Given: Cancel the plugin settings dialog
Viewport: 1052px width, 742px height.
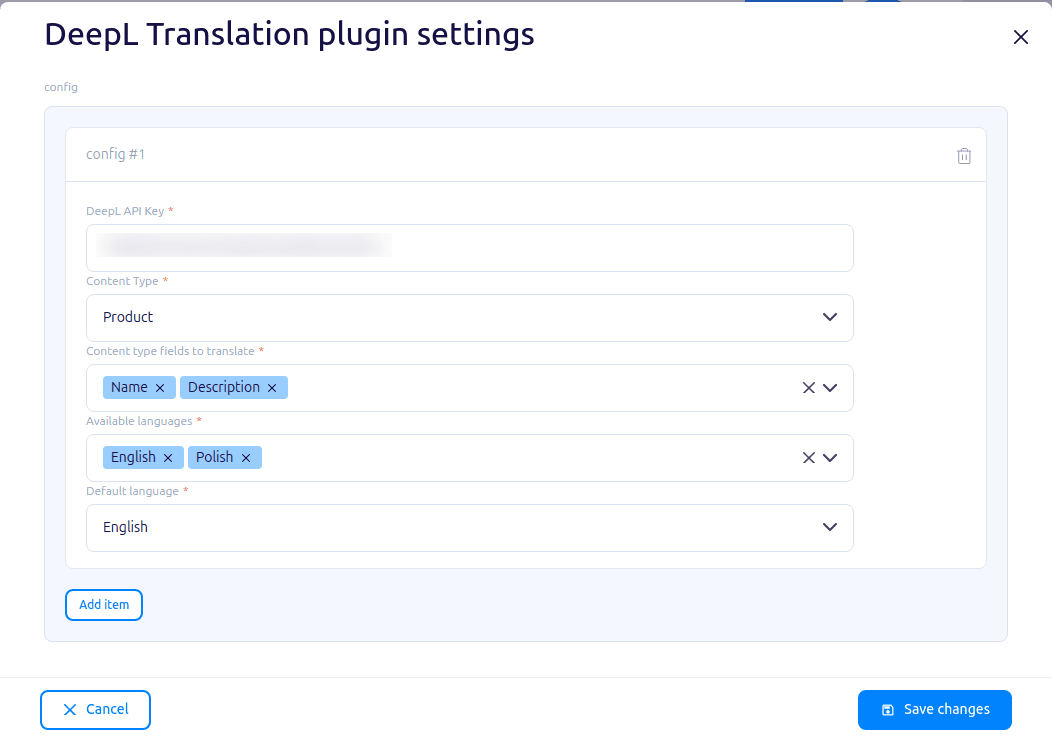Looking at the screenshot, I should pyautogui.click(x=95, y=710).
